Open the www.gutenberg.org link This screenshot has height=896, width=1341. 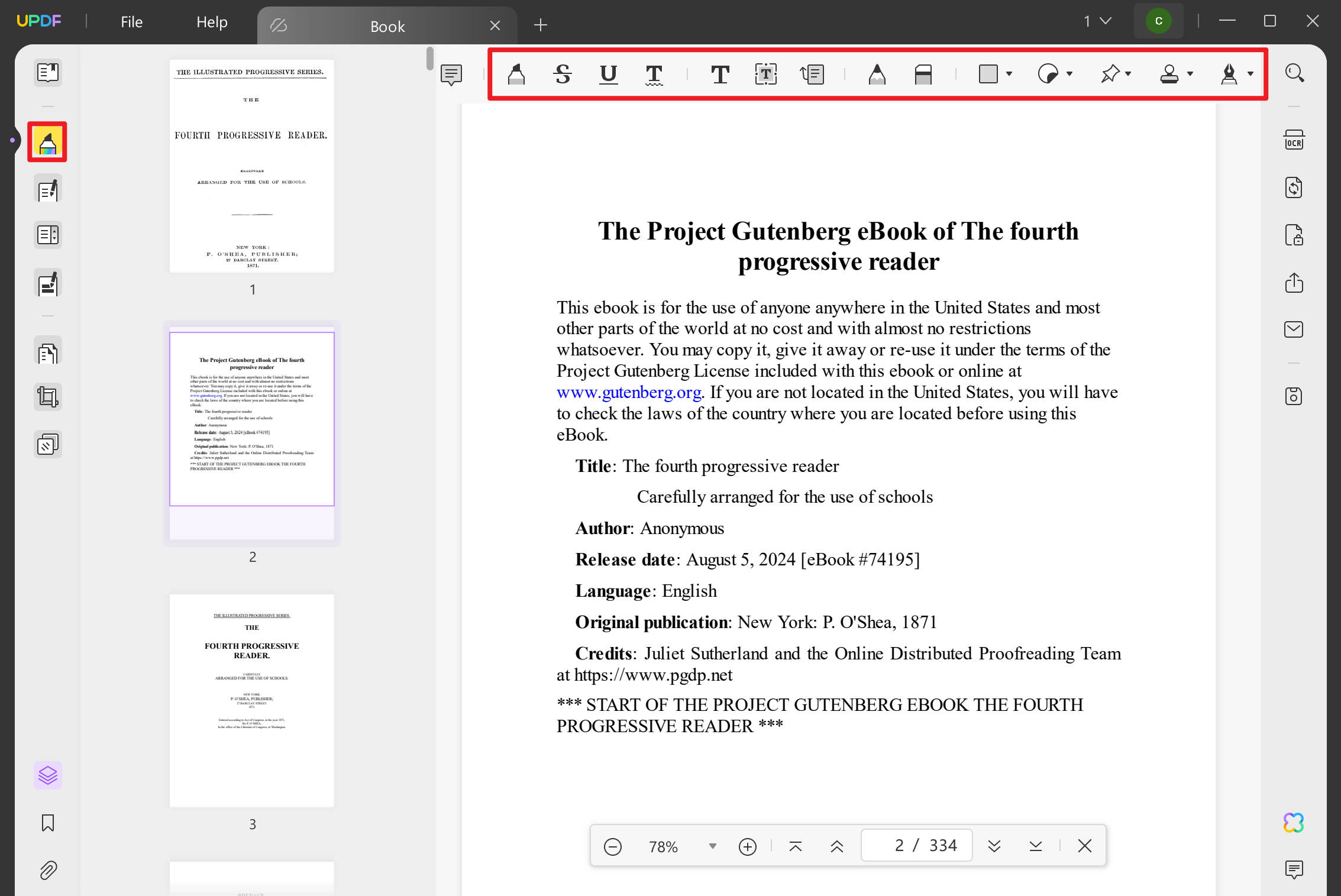[x=629, y=392]
